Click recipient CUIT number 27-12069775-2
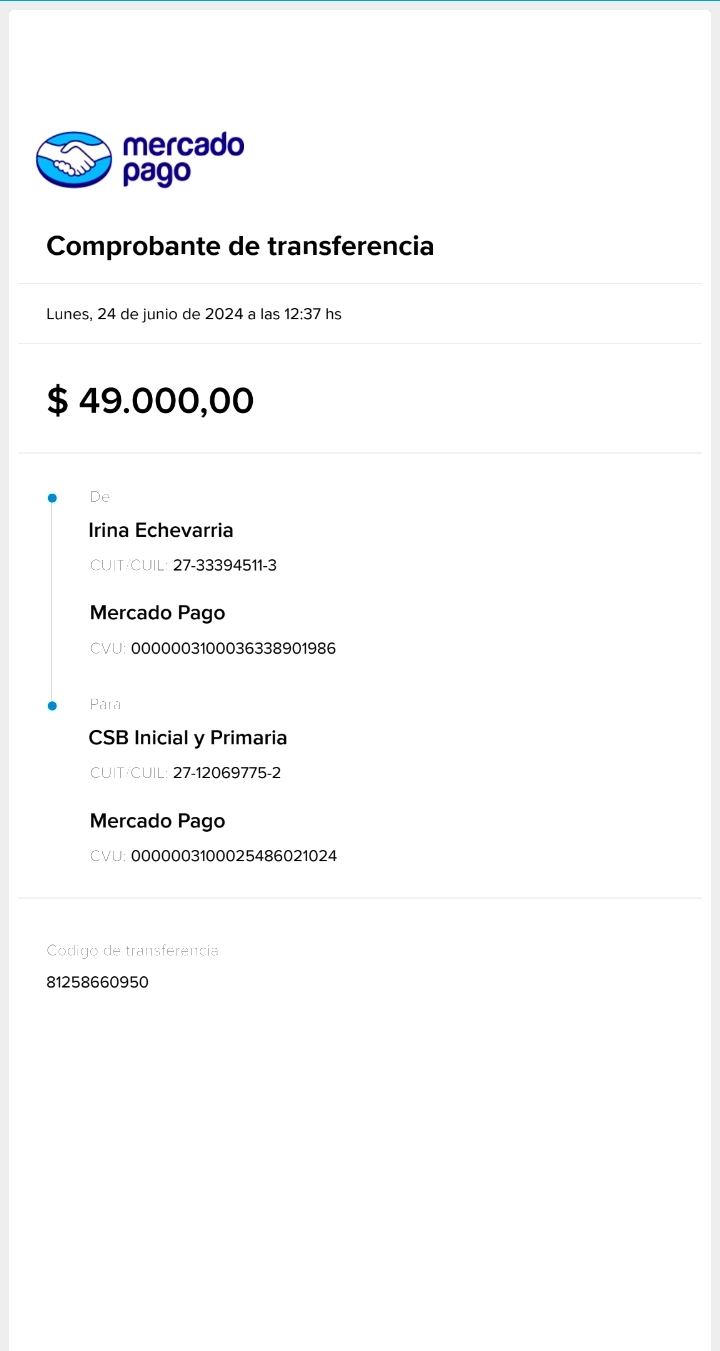 tap(227, 773)
